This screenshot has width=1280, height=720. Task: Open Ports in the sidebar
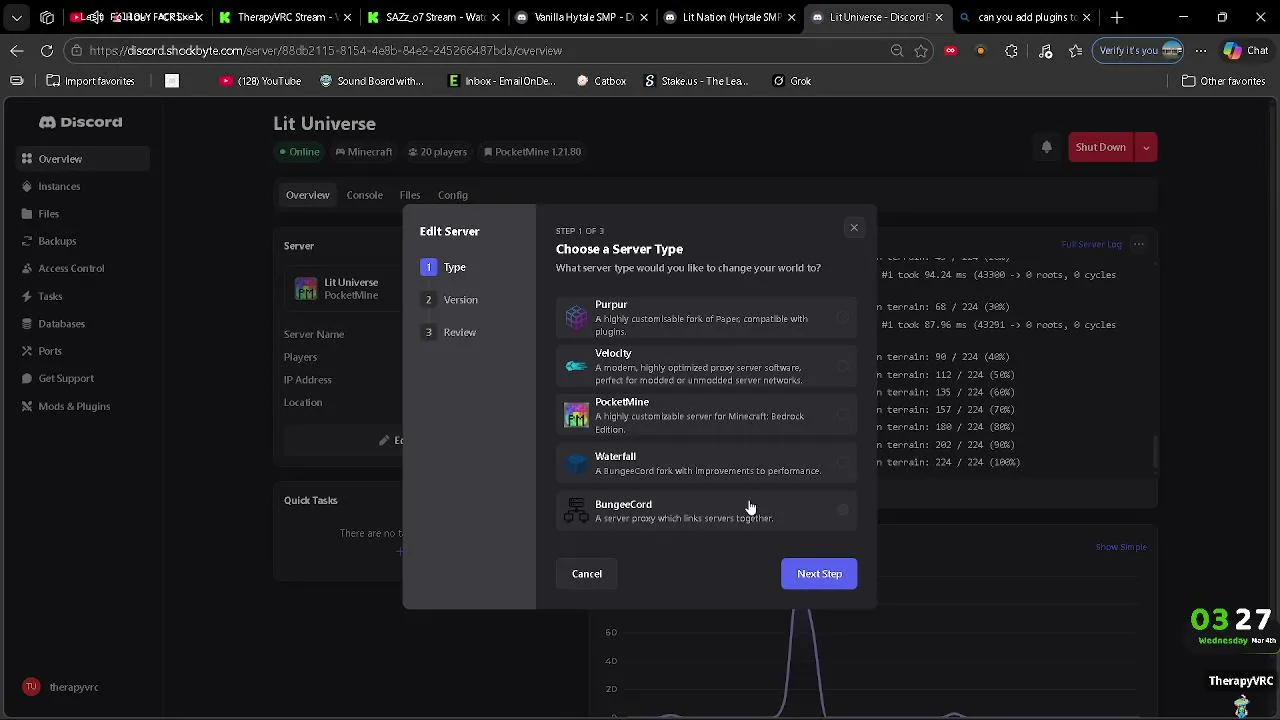(50, 351)
